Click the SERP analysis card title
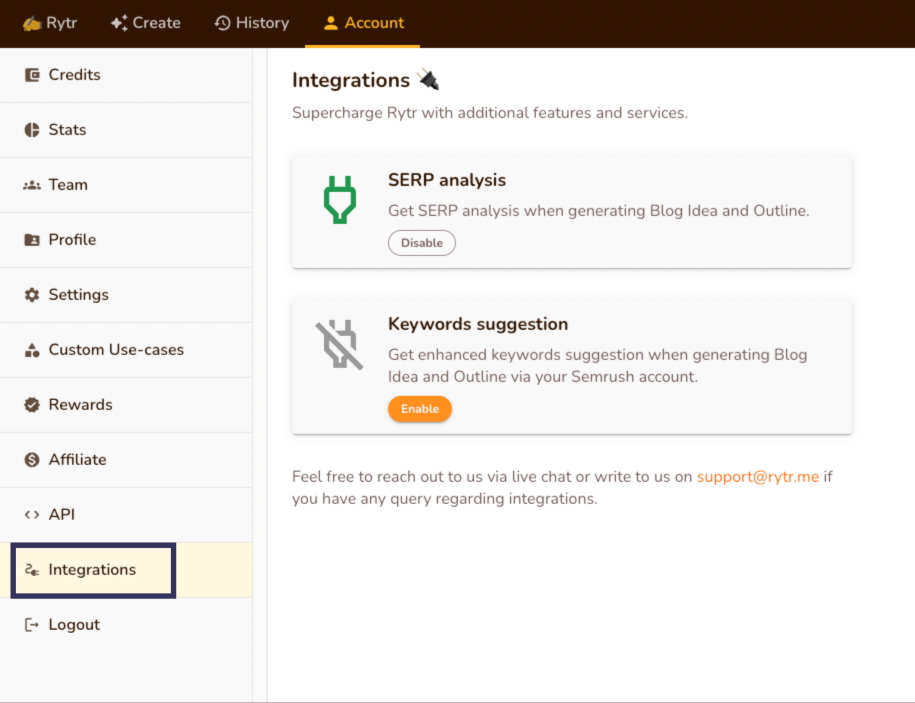This screenshot has height=703, width=915. coord(447,180)
